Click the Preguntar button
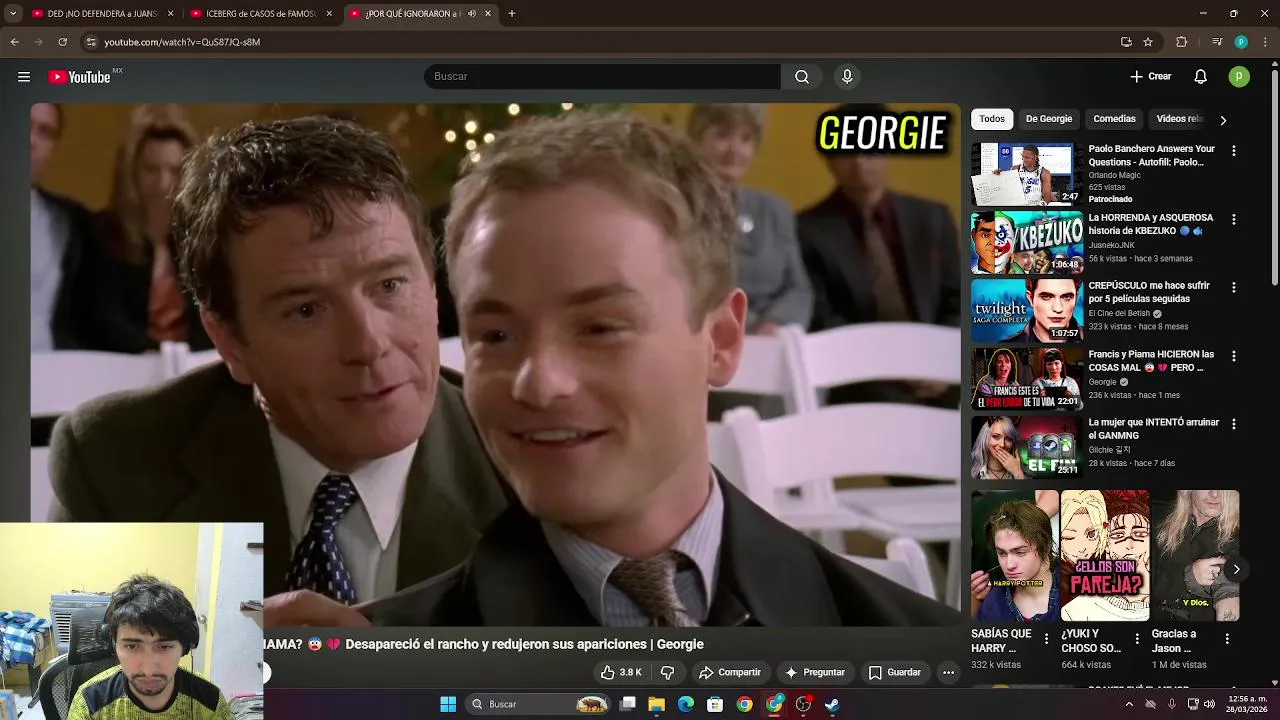Viewport: 1280px width, 720px height. [816, 673]
